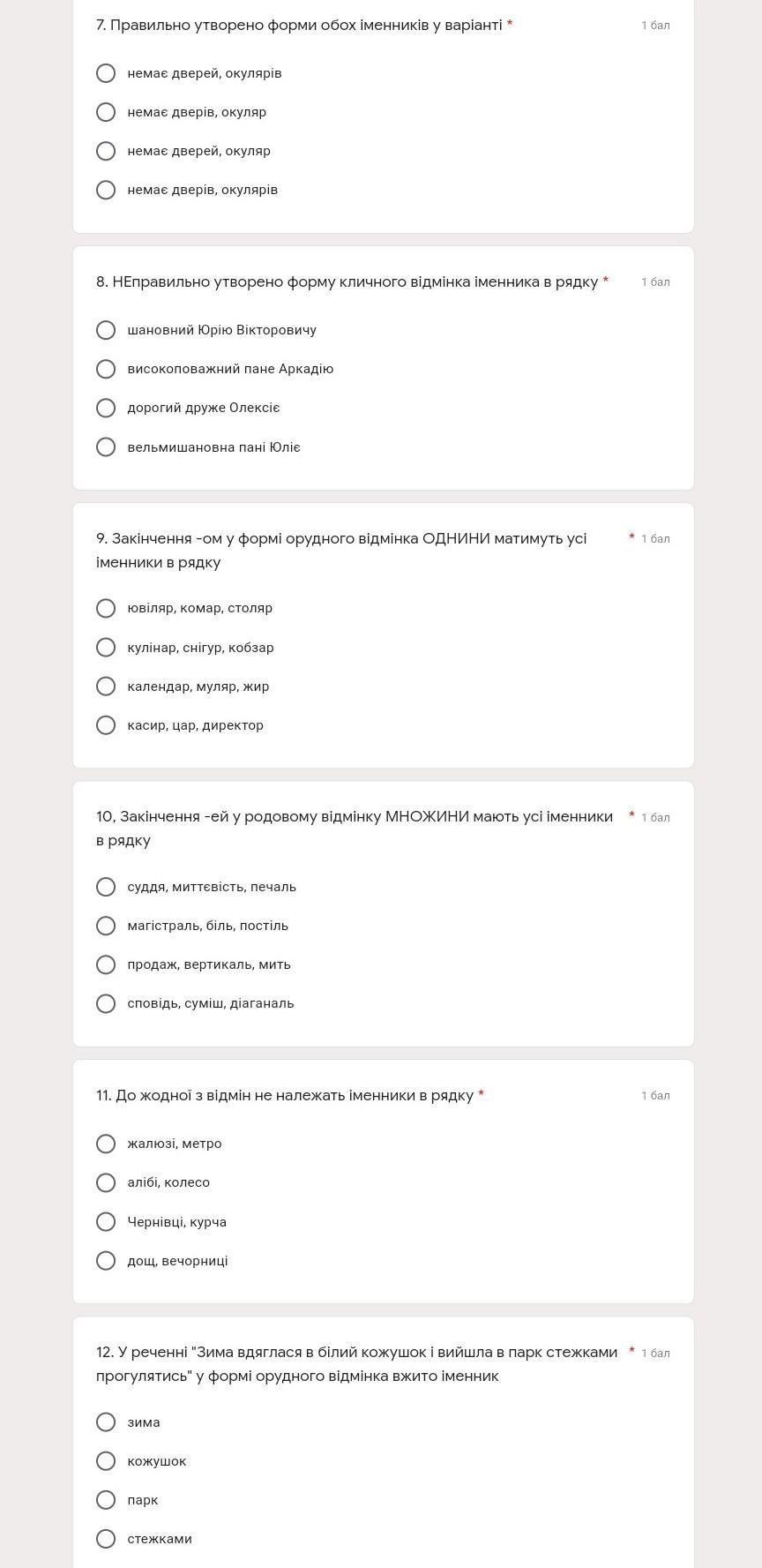Select "вельмишановна пані Юліє" option
This screenshot has width=762, height=1568.
click(x=106, y=447)
